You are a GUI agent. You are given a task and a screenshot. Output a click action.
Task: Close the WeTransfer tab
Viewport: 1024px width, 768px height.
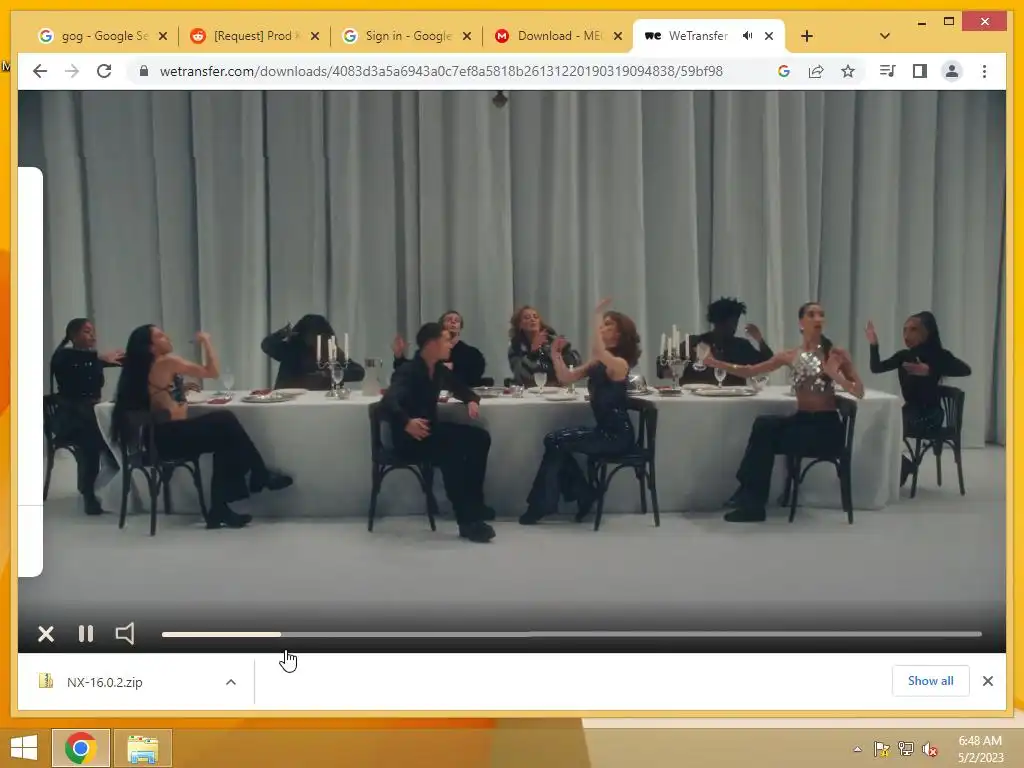coord(769,36)
